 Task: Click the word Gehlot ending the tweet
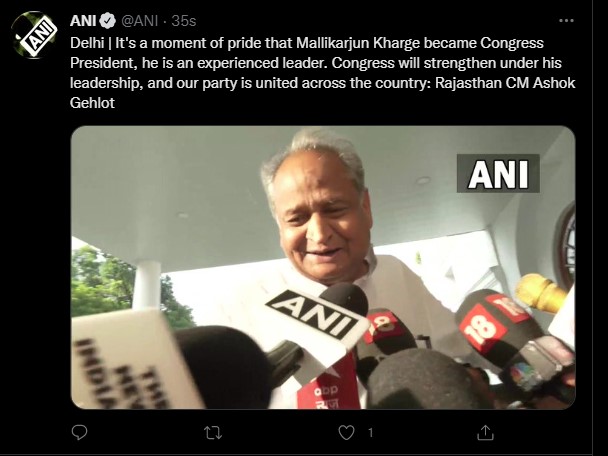(92, 103)
